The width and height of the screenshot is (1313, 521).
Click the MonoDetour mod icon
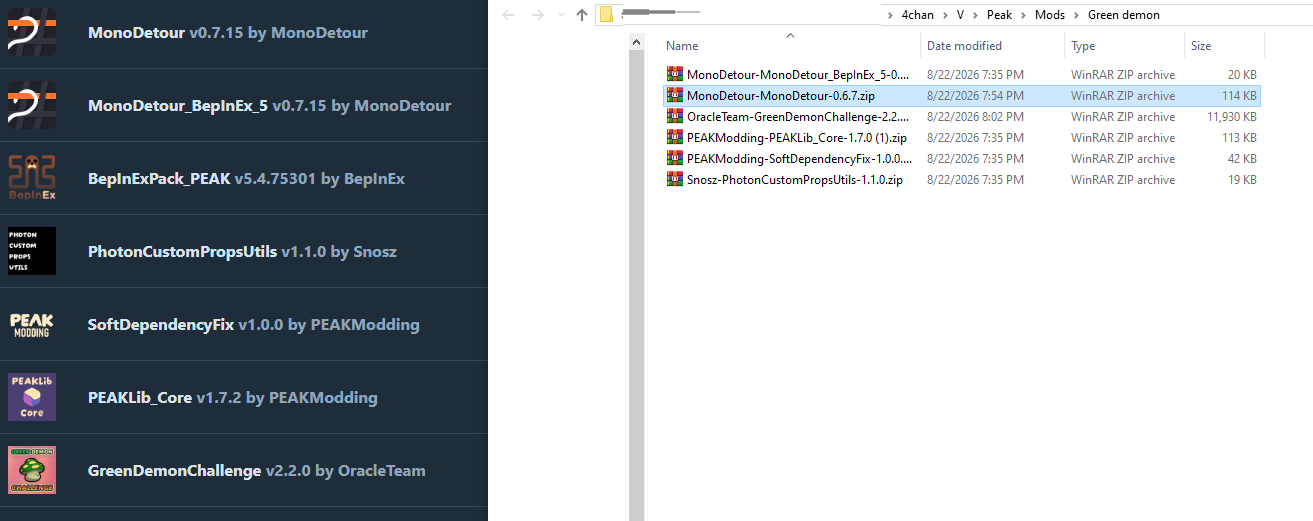point(32,32)
